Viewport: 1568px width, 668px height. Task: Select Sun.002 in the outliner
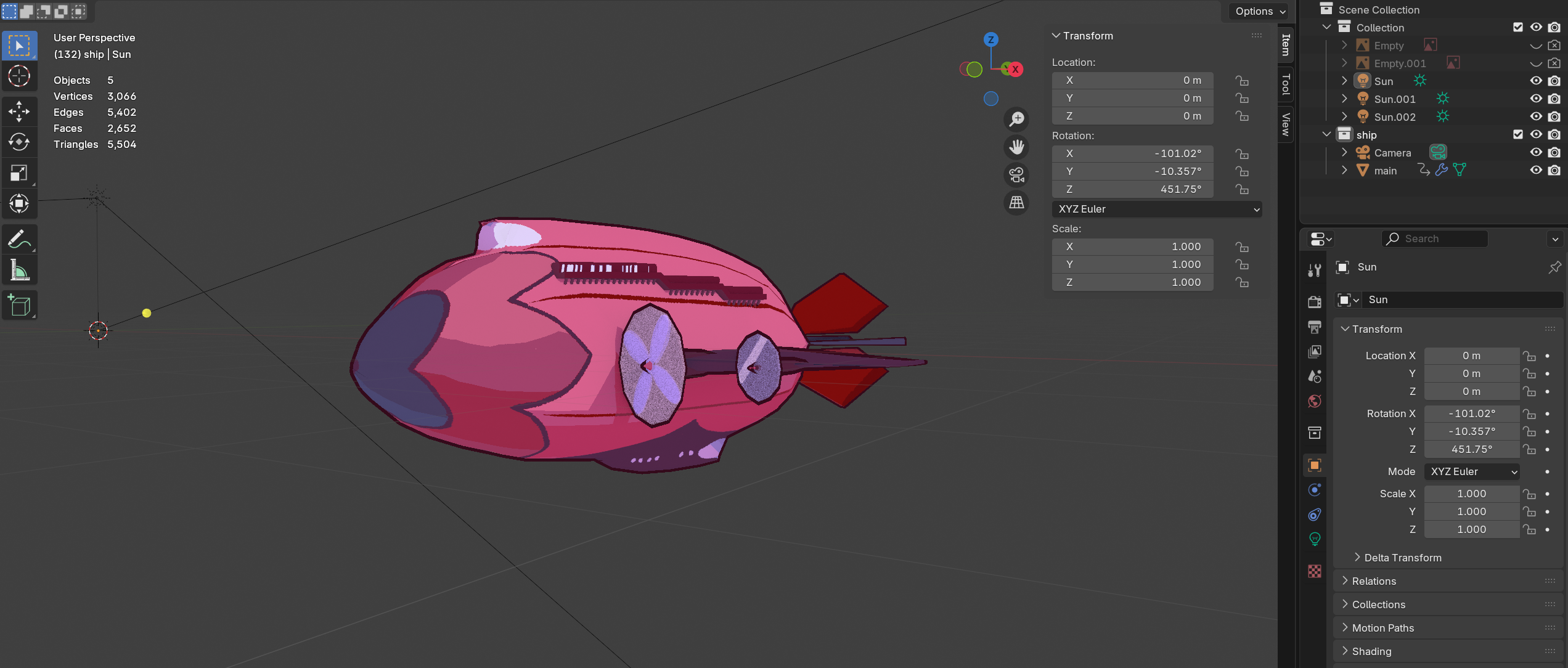pos(1394,116)
